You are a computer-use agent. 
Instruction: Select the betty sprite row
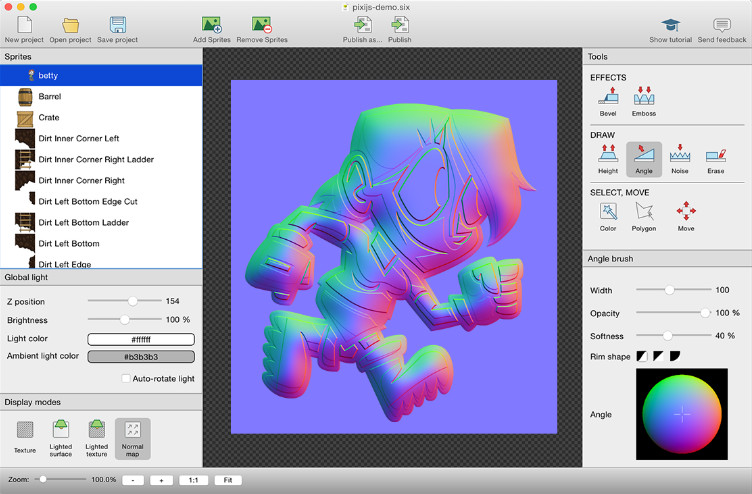coord(101,75)
